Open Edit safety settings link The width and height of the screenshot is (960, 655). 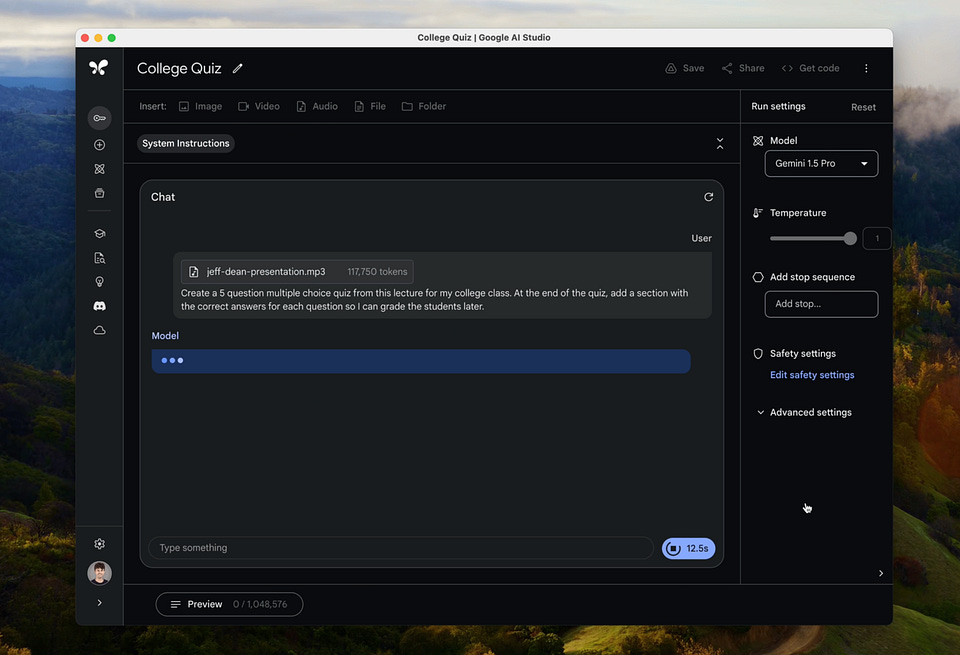coord(812,375)
